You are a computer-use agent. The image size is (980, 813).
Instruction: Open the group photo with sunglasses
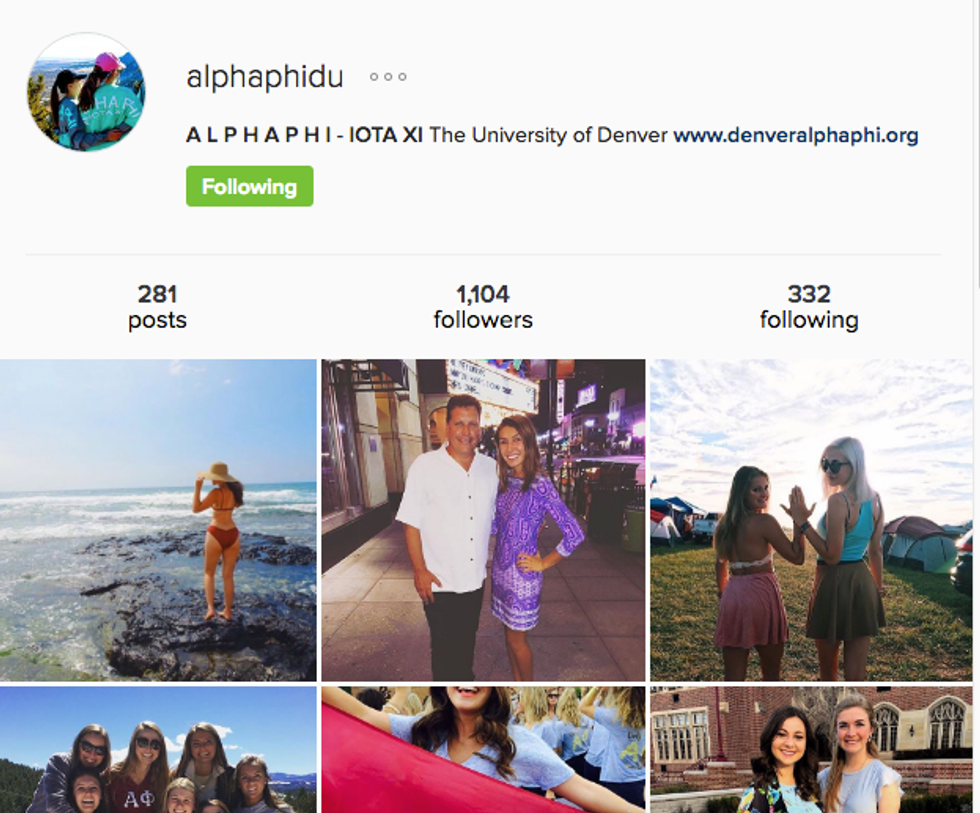(x=158, y=750)
